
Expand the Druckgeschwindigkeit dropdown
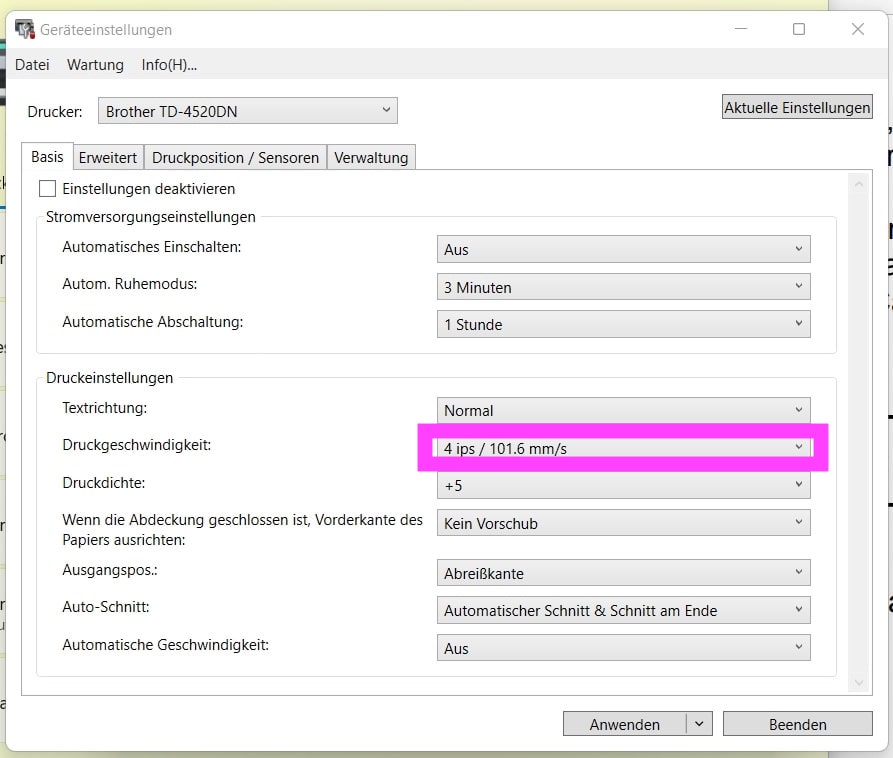click(624, 448)
